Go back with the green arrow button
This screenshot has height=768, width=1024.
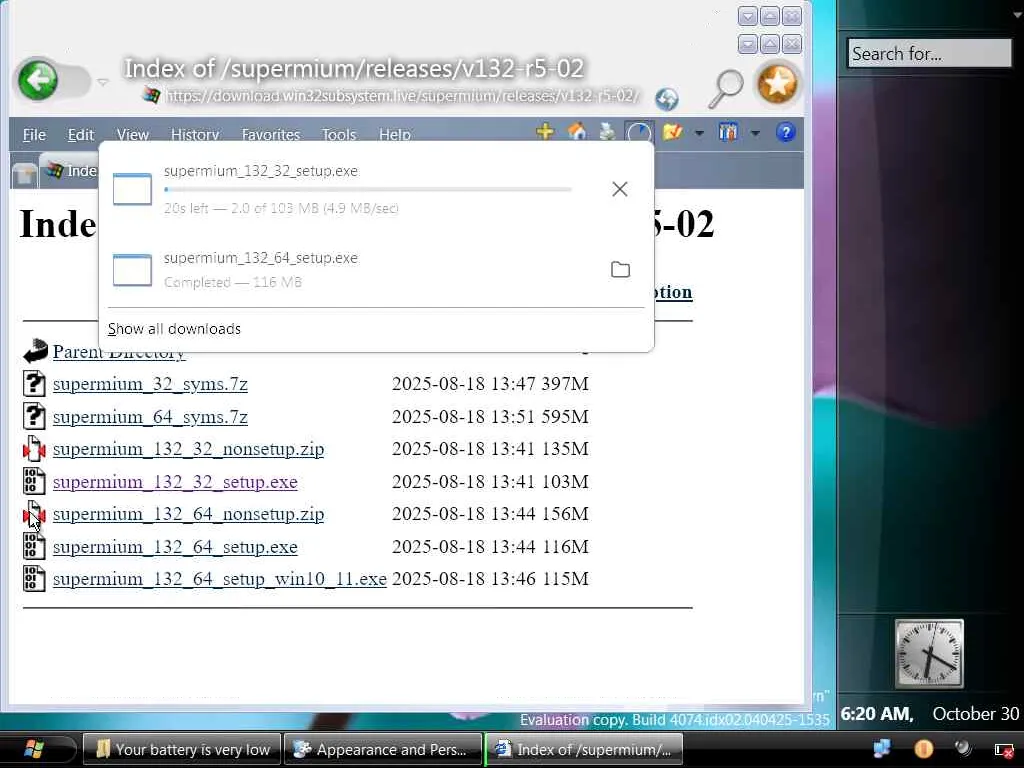point(38,80)
